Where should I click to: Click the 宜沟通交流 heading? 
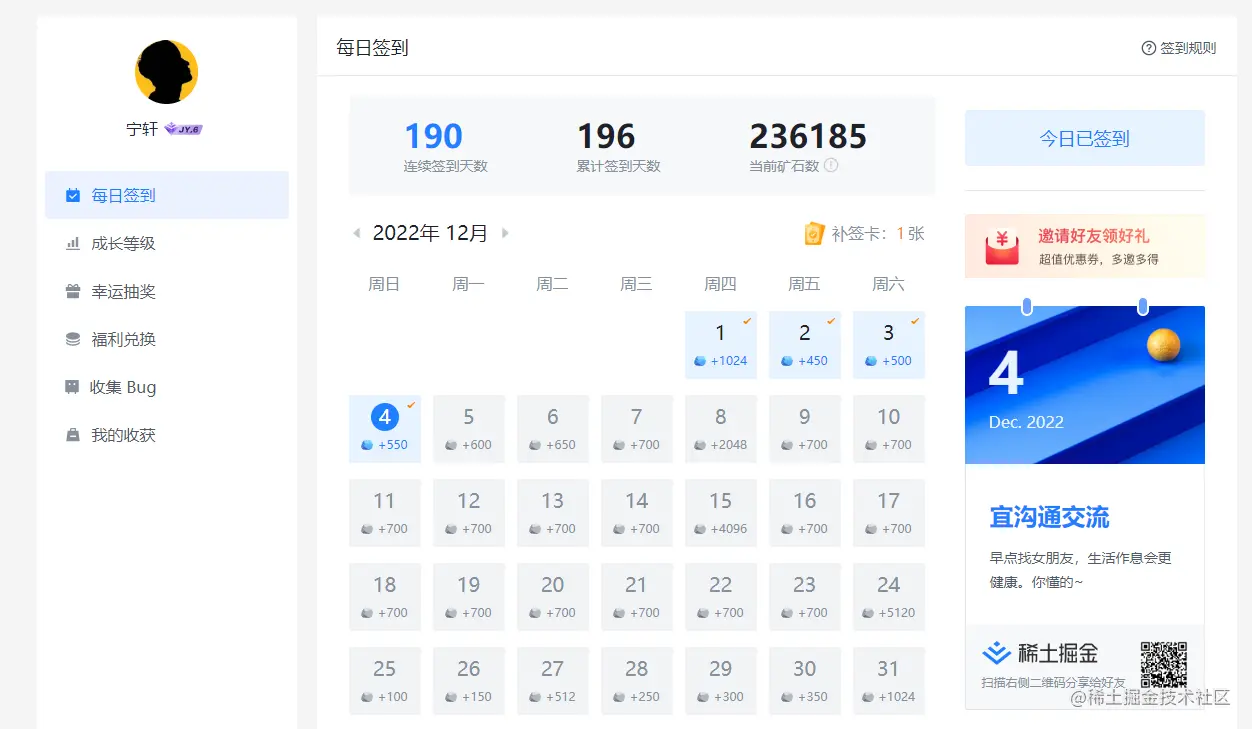[1049, 517]
